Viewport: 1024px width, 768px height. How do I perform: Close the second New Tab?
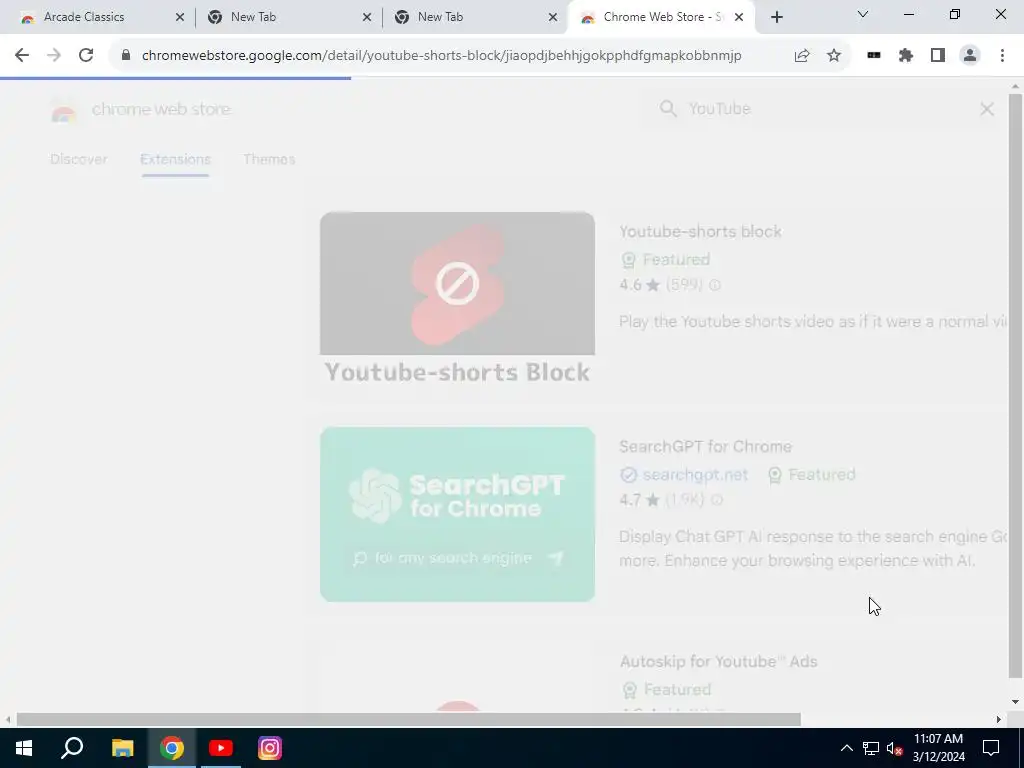coord(552,17)
